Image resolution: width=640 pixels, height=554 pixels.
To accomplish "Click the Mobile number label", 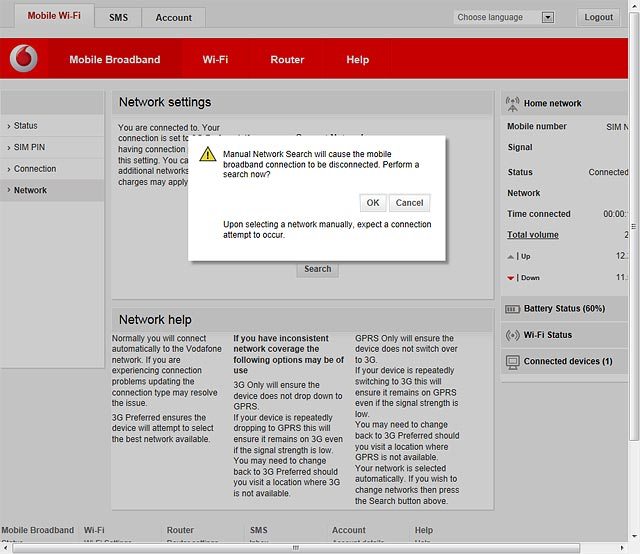I will tap(537, 126).
